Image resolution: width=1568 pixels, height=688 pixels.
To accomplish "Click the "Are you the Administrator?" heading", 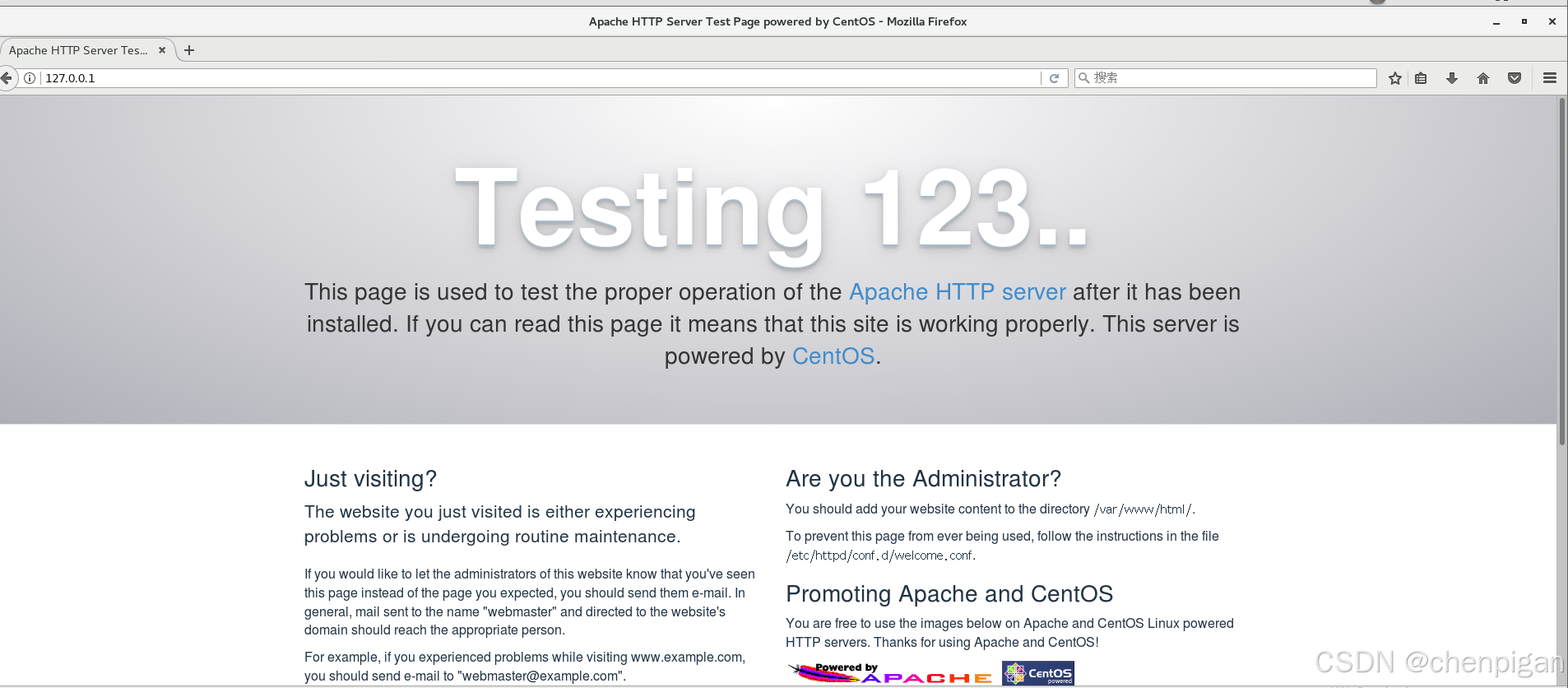I will [923, 479].
